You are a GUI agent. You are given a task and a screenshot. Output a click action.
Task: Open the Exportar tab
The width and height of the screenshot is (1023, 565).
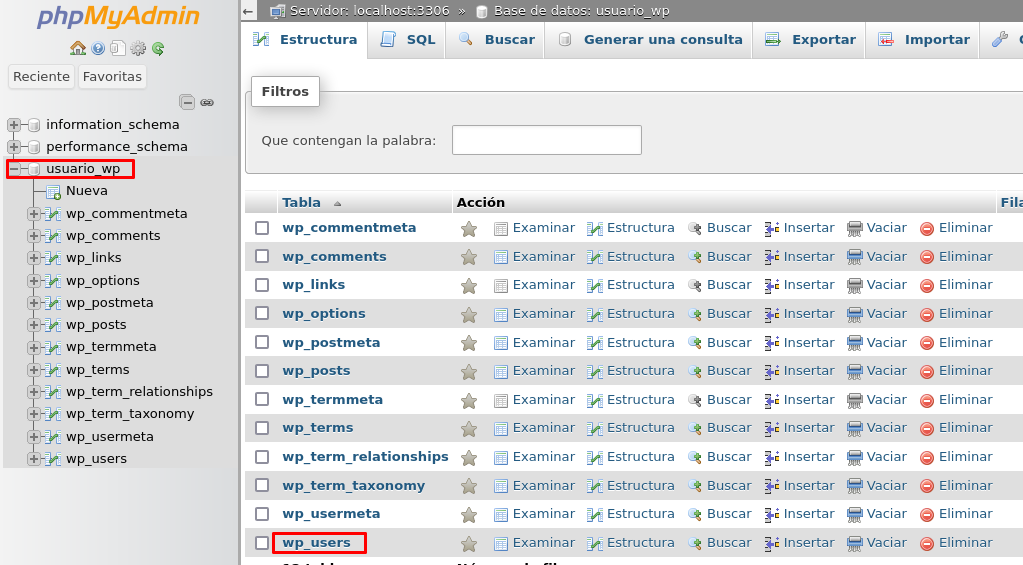pyautogui.click(x=810, y=40)
